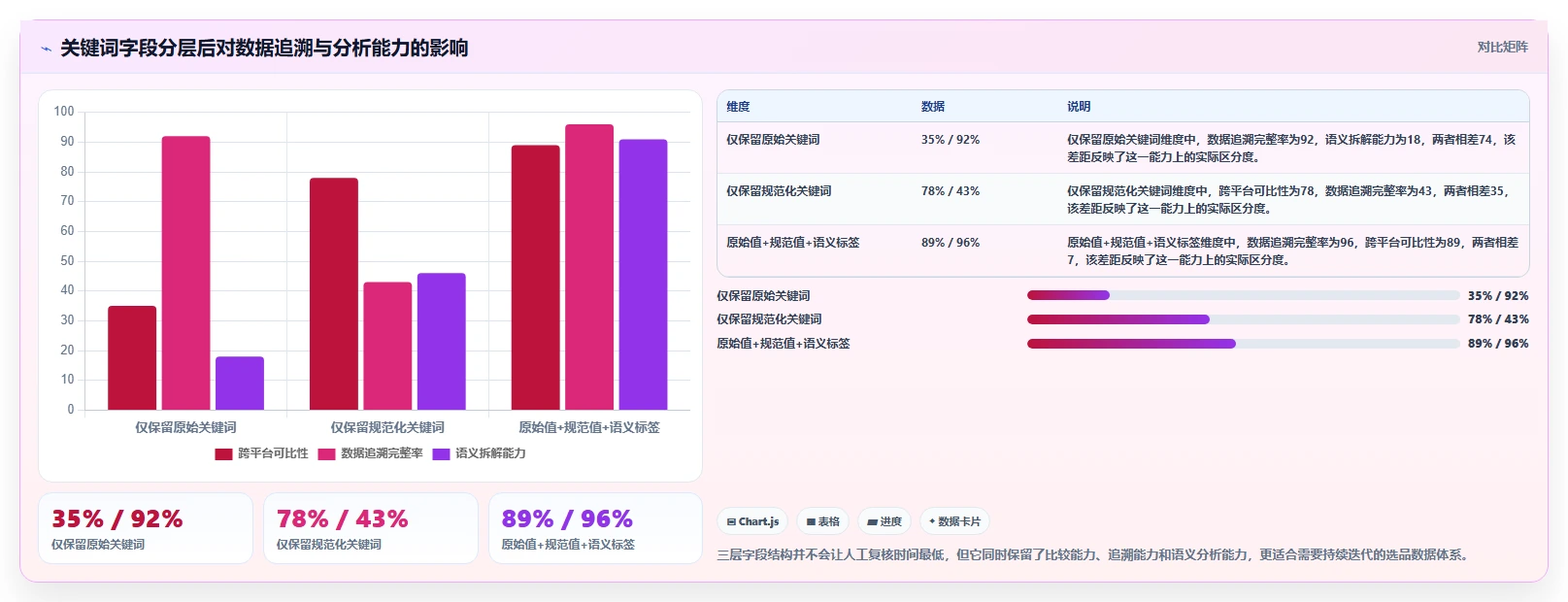Click the description mentioning 两者相差 7

[1291, 251]
